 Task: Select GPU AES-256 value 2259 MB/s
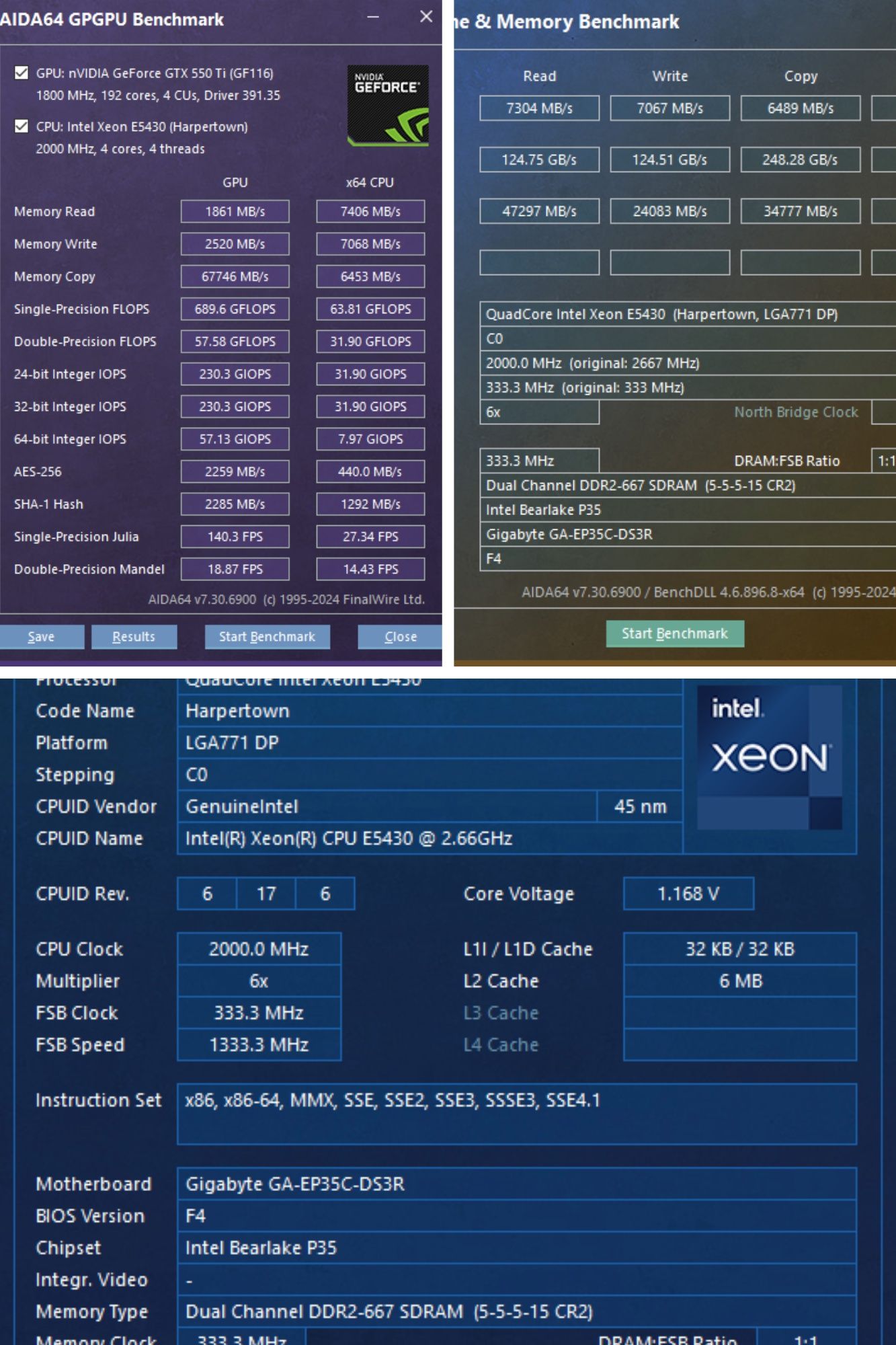coord(235,471)
